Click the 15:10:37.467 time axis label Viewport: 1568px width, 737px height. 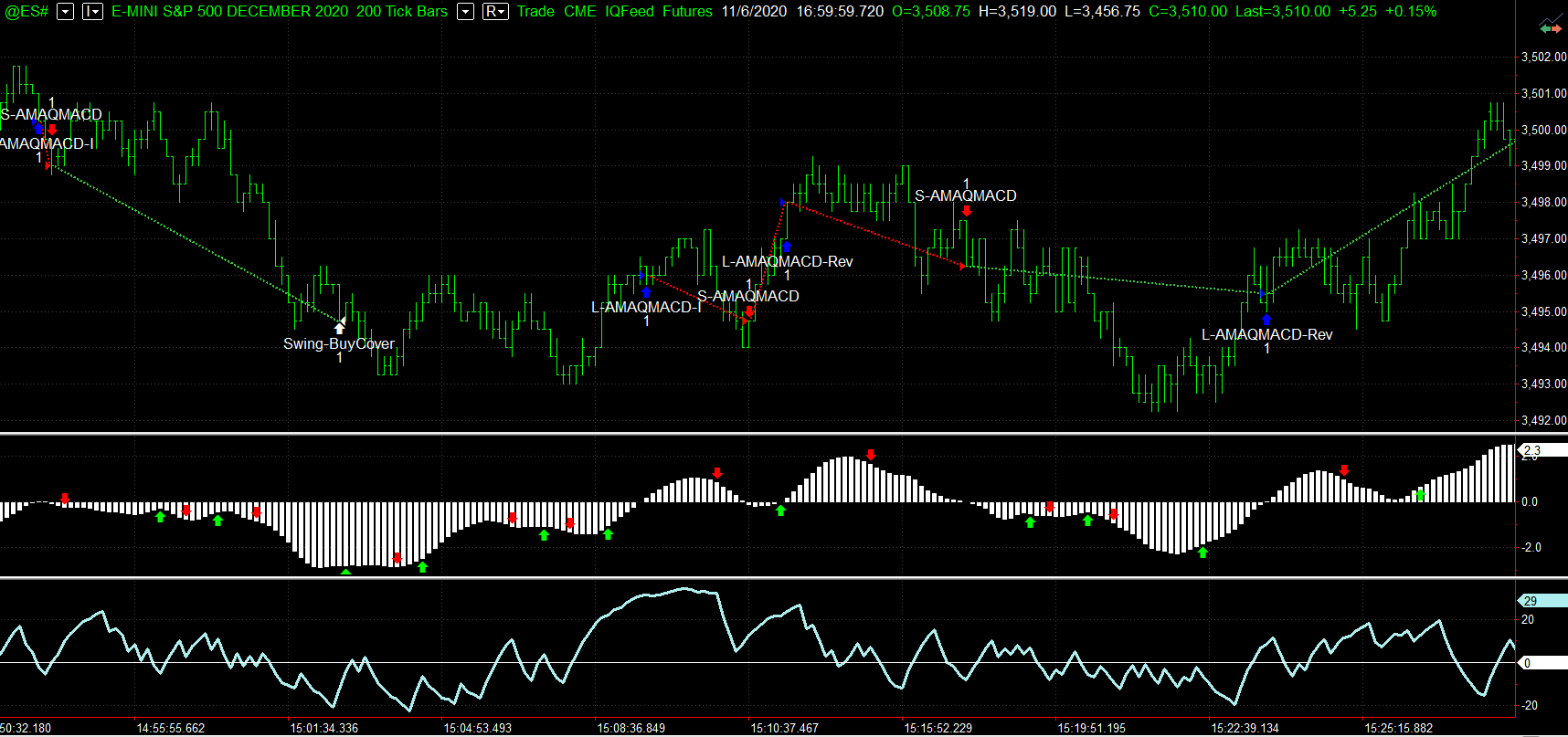(785, 728)
